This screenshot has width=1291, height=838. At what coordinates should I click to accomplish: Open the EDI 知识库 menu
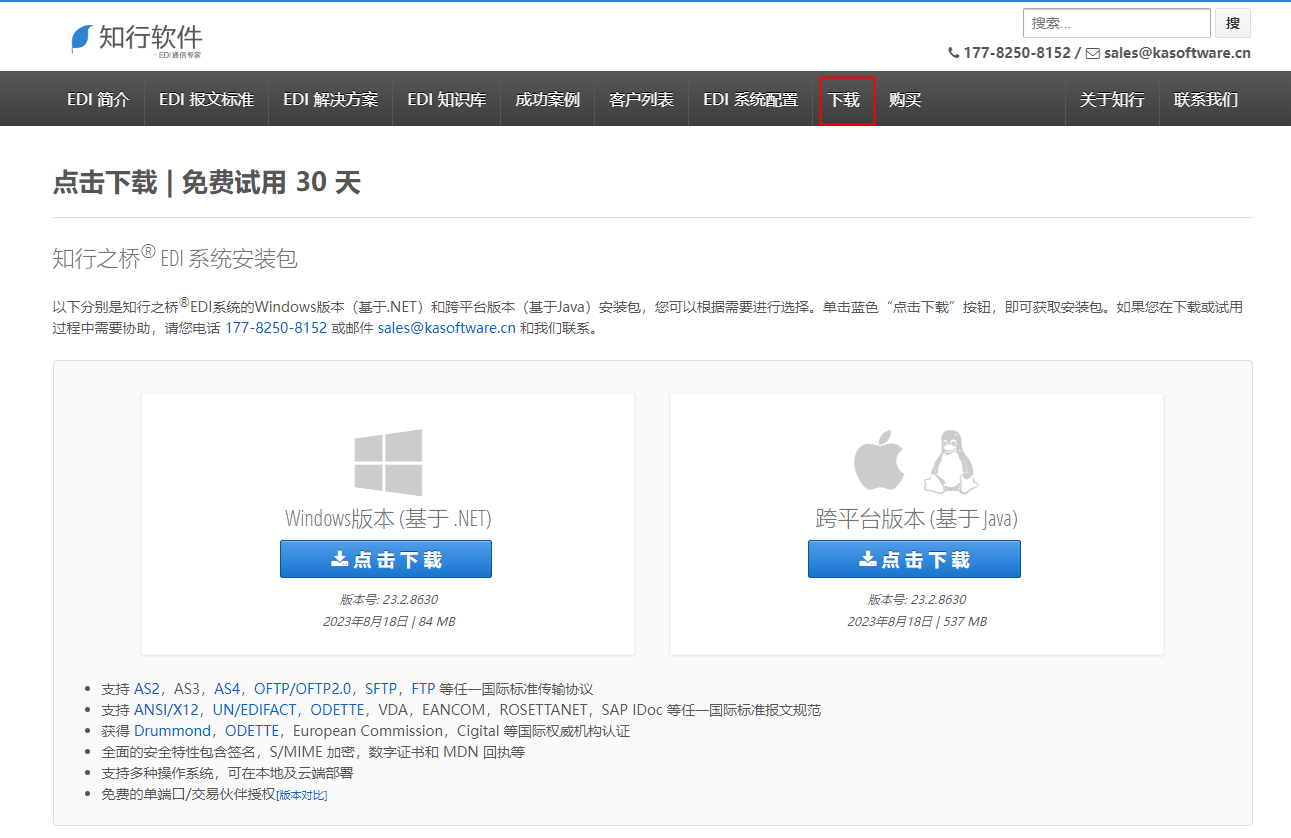point(446,99)
